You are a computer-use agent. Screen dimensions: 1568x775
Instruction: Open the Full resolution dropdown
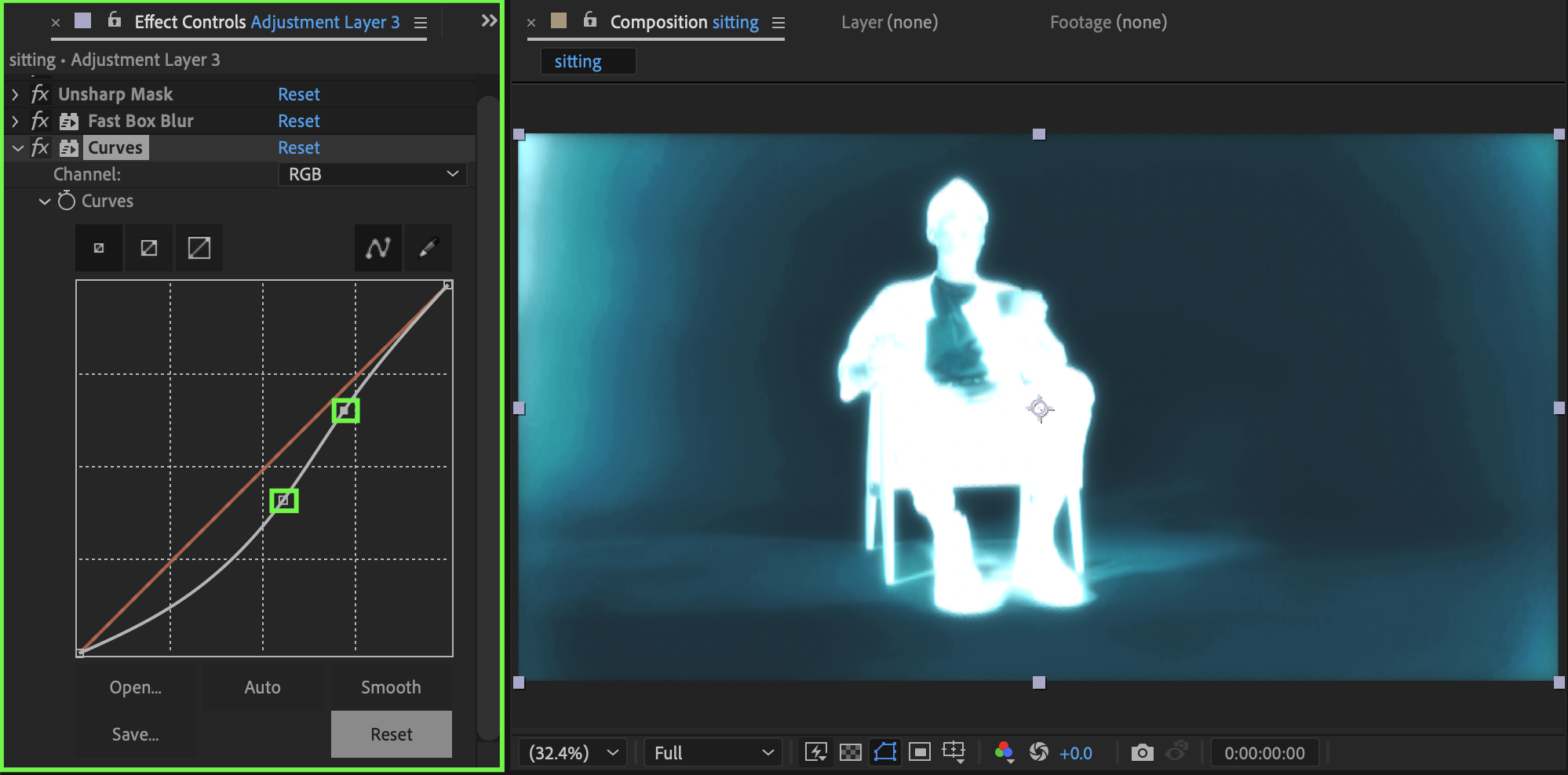713,753
